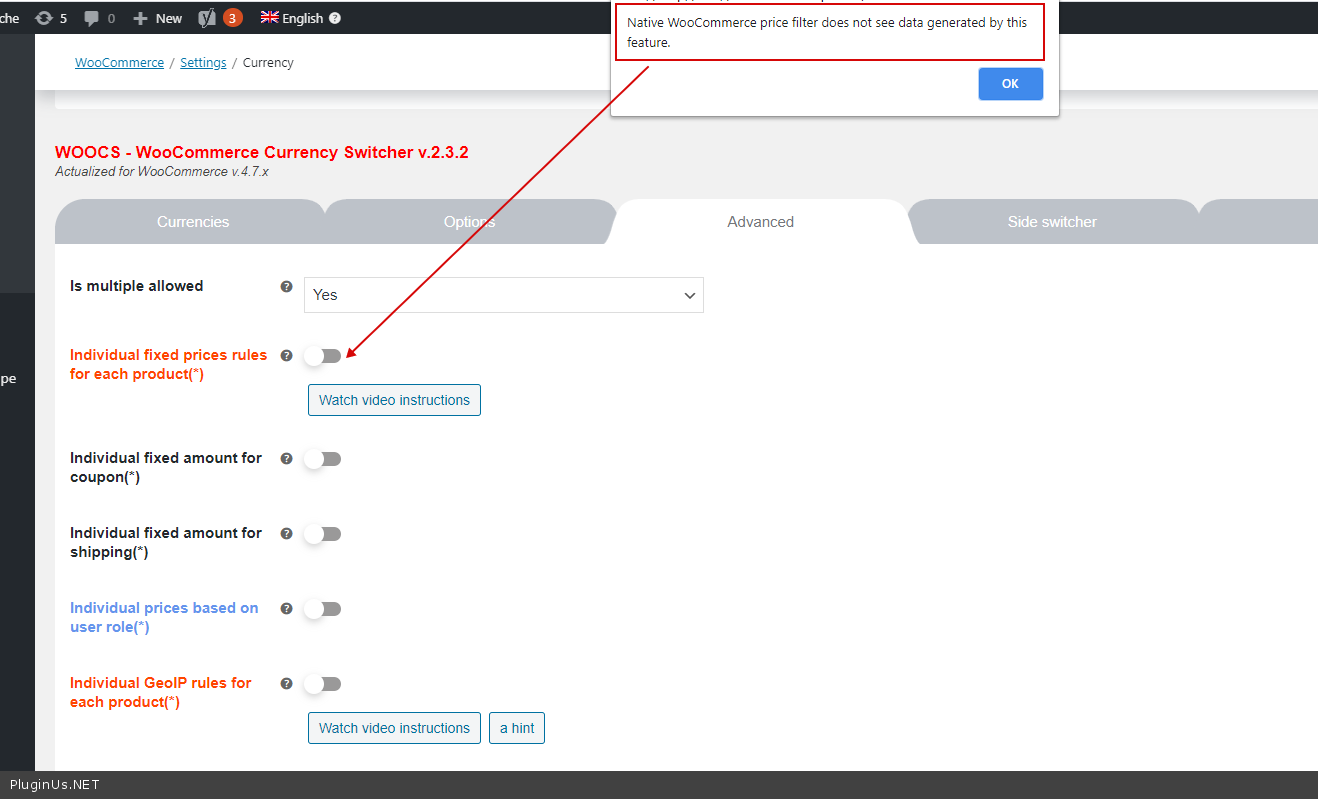Click help icon next to English language

(x=334, y=18)
